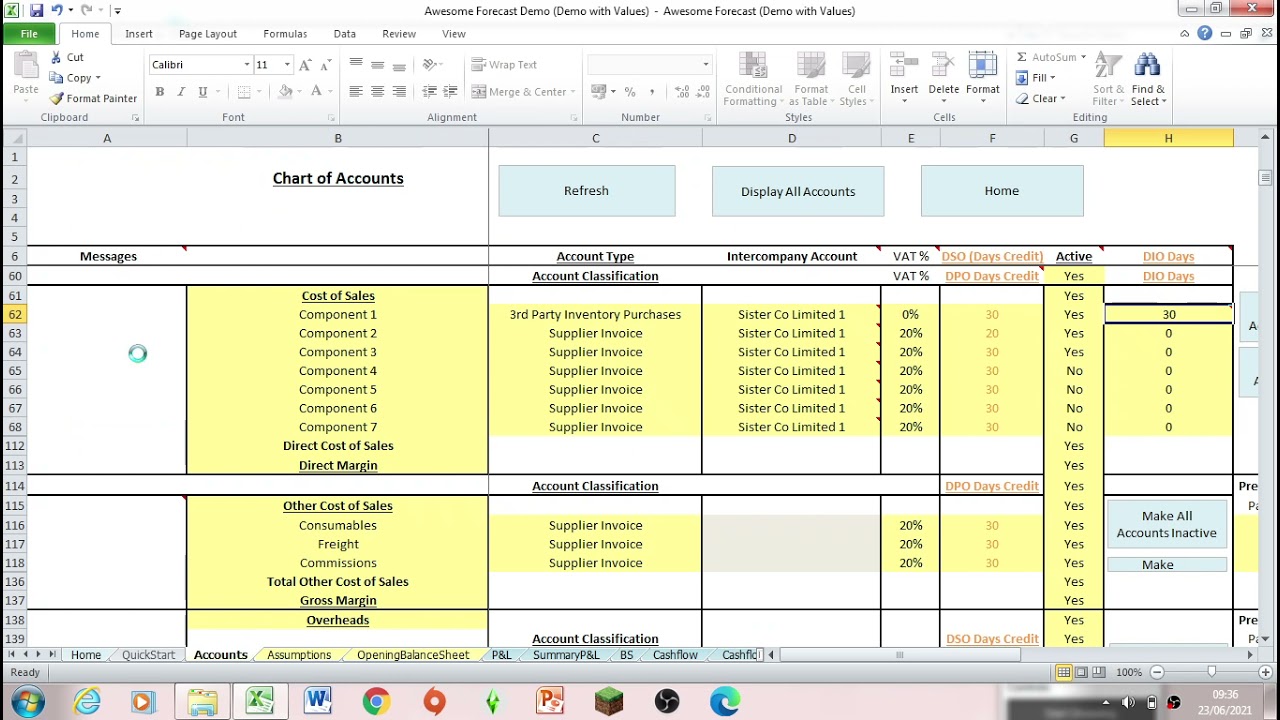Screen dimensions: 1280x720
Task: Click Increase Font Size icon
Action: click(305, 65)
